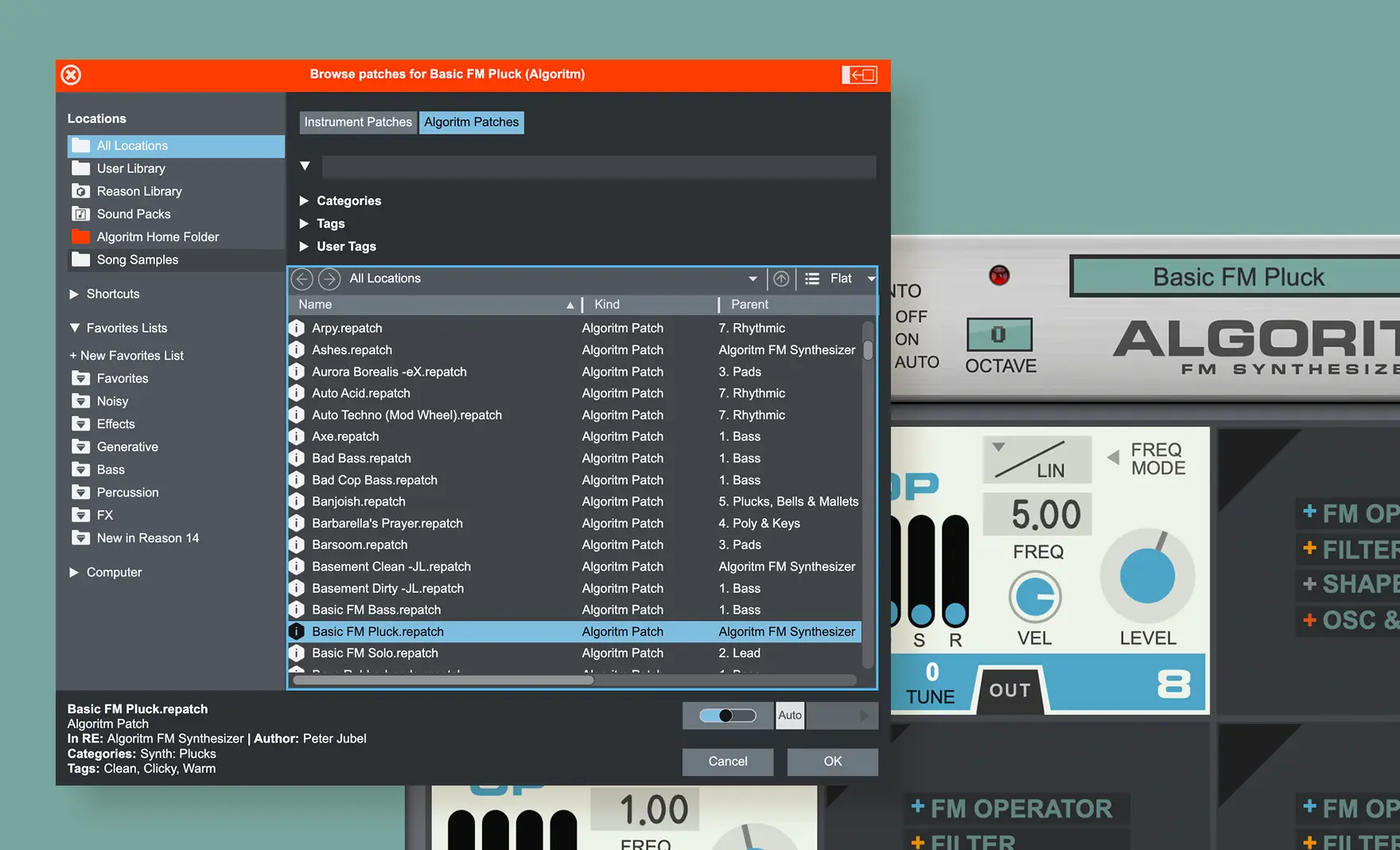Click the LEVEL knob on the operator
1400x850 pixels.
pyautogui.click(x=1147, y=575)
